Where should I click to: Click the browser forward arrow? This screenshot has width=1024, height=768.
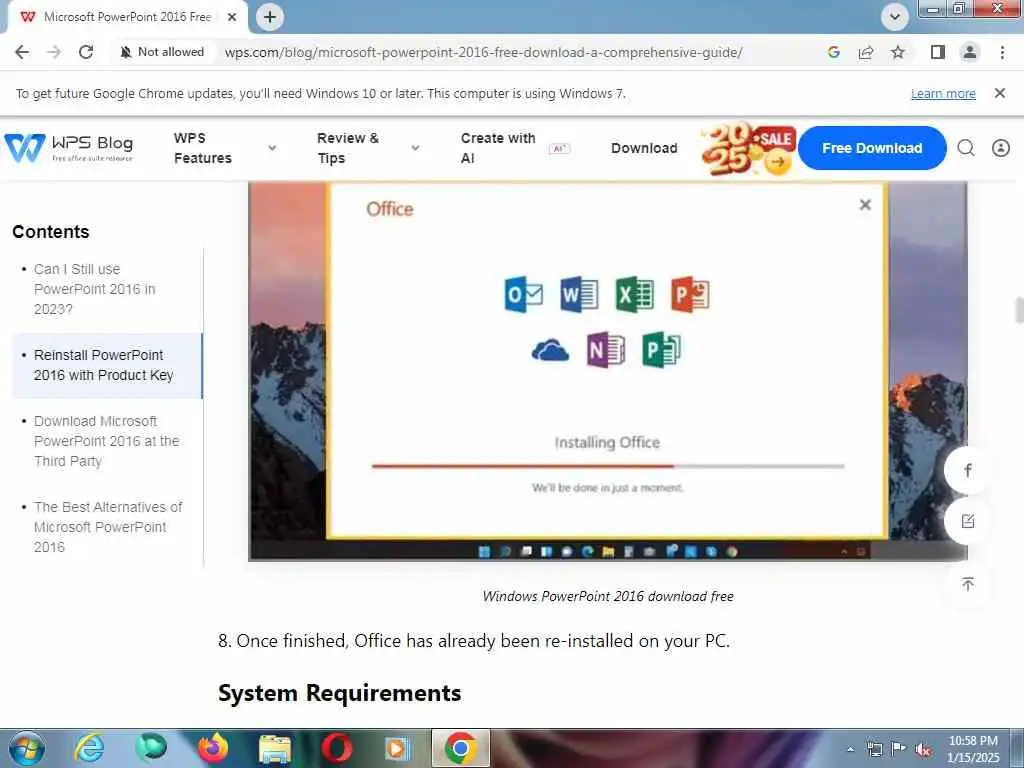coord(54,52)
